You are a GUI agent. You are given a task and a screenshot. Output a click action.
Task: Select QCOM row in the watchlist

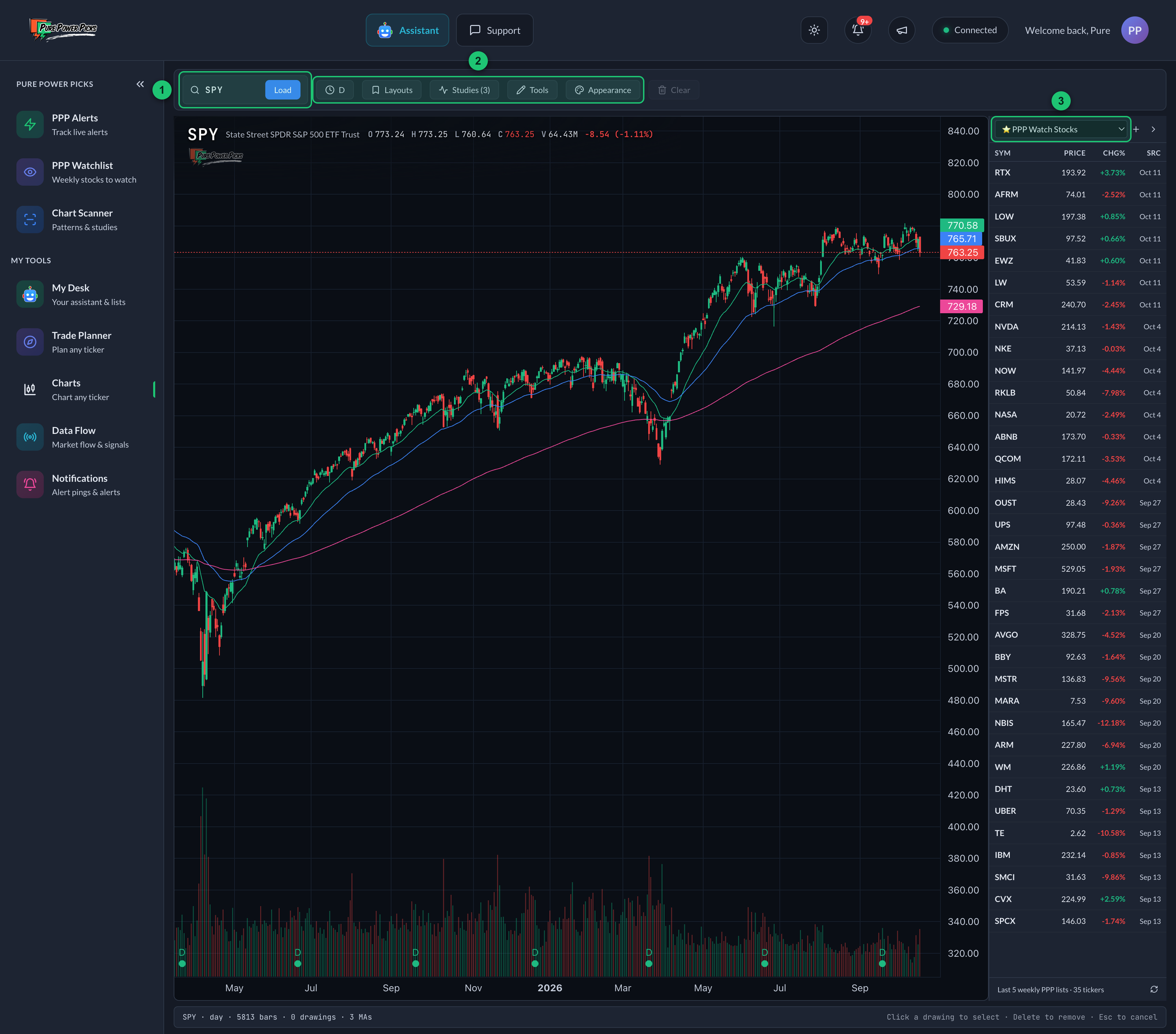pos(1078,459)
